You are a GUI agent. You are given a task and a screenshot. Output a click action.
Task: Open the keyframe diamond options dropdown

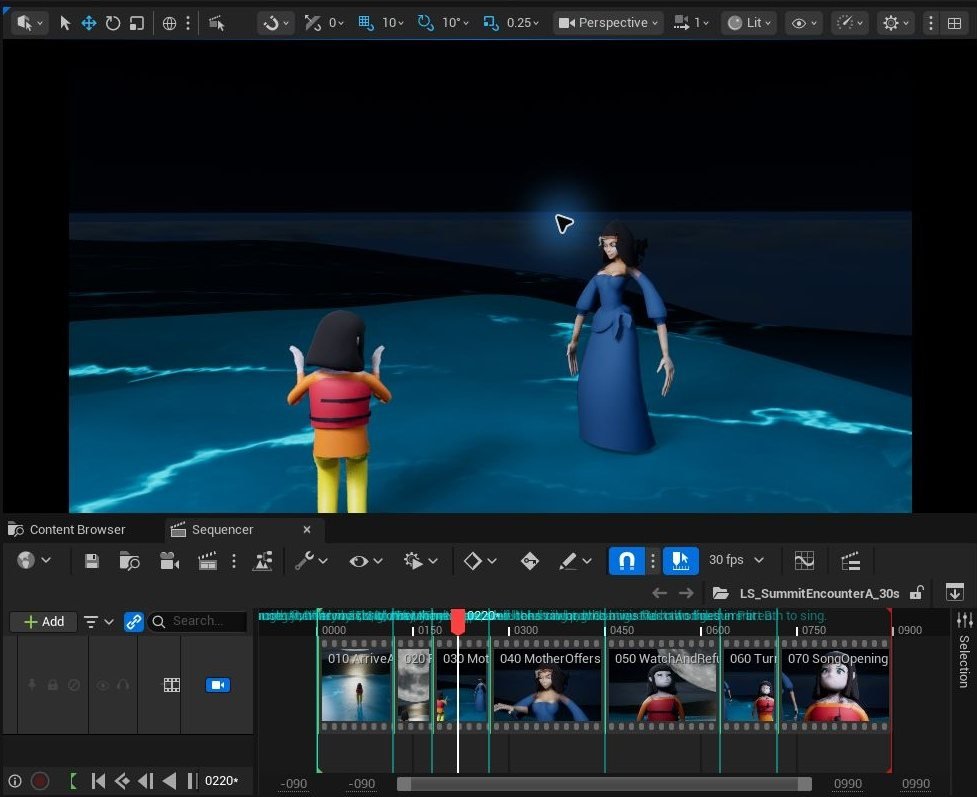pos(480,561)
